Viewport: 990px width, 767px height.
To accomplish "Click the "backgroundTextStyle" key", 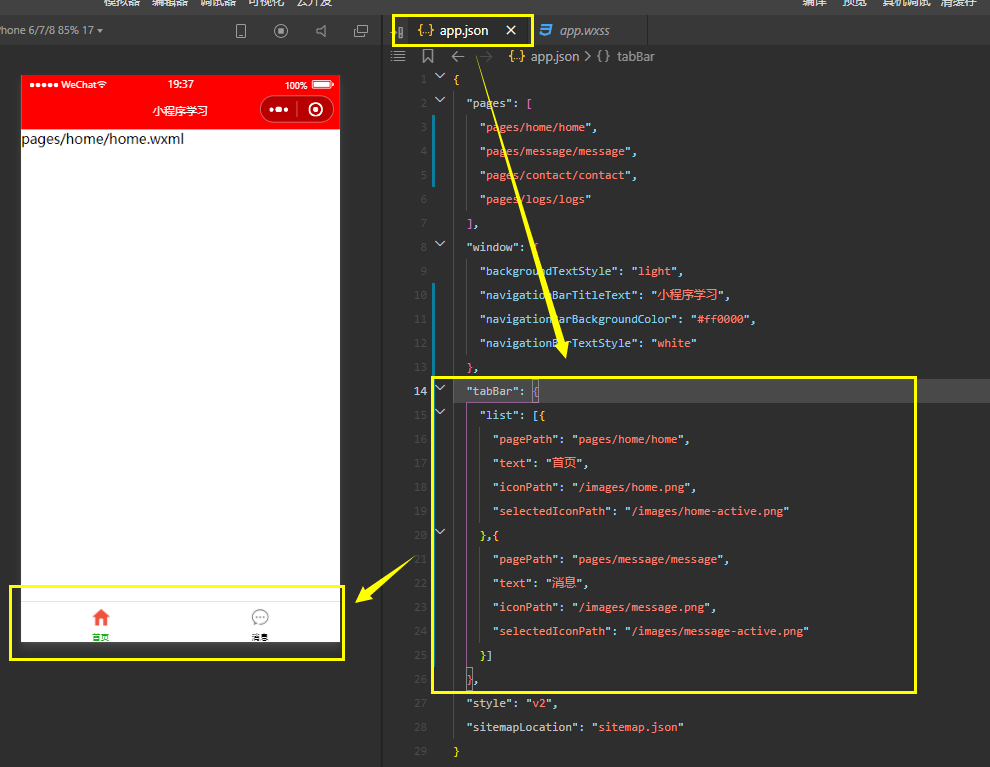I will [x=549, y=271].
